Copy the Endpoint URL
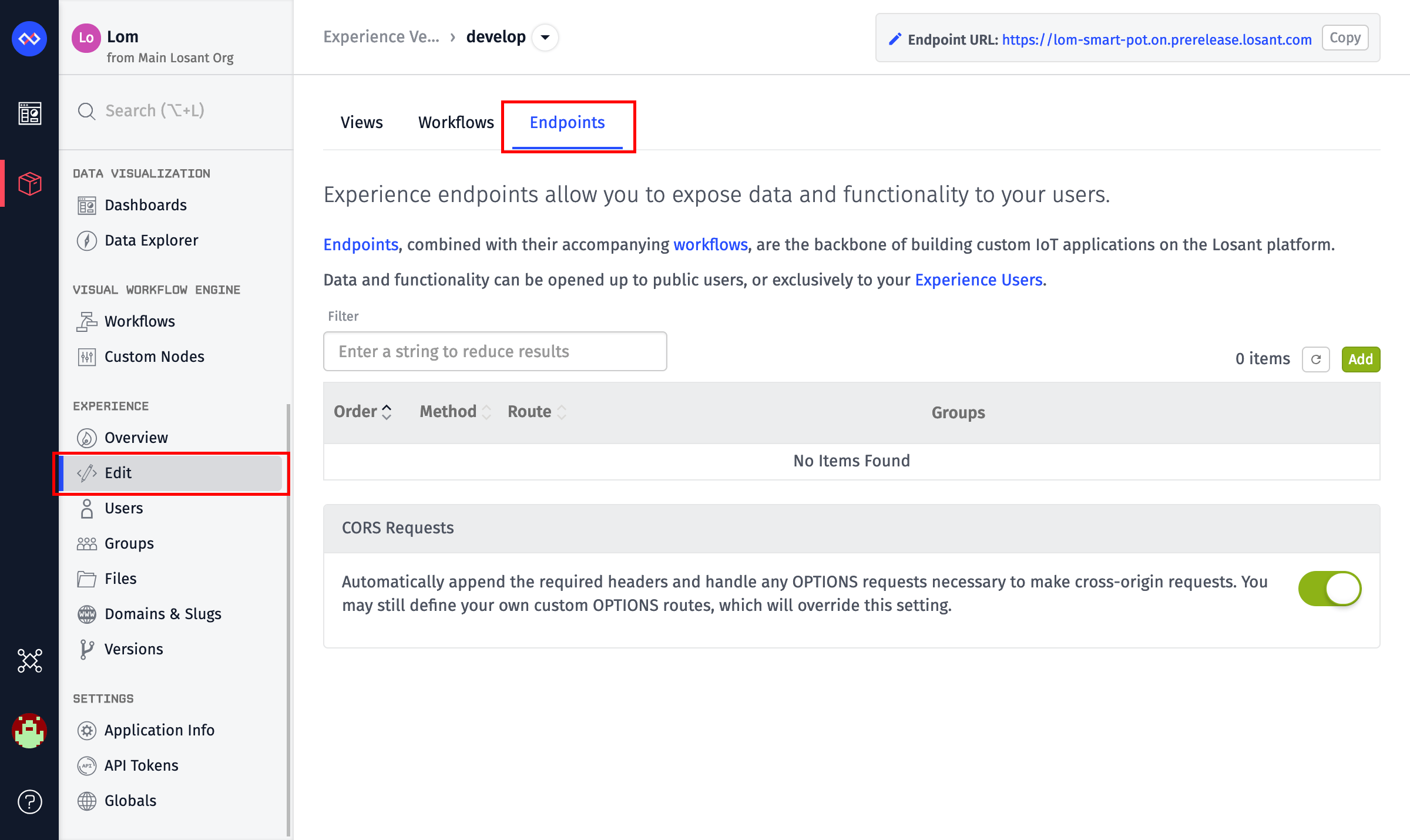Image resolution: width=1410 pixels, height=840 pixels. (1345, 38)
